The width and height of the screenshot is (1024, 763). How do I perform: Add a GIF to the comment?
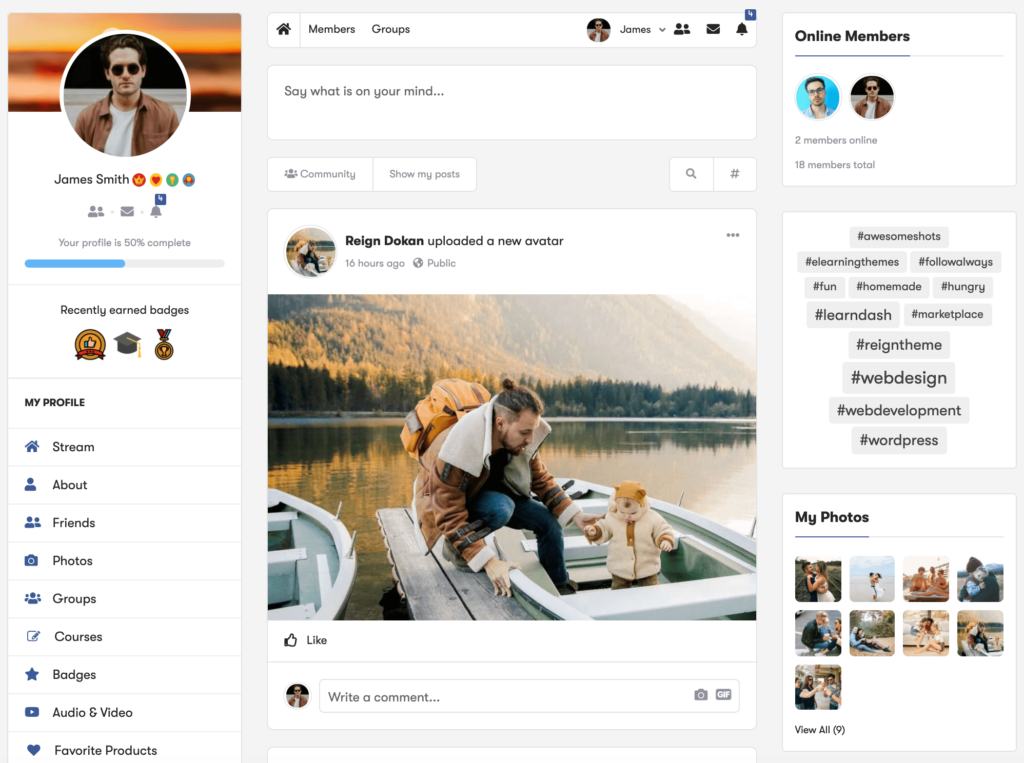[x=724, y=694]
